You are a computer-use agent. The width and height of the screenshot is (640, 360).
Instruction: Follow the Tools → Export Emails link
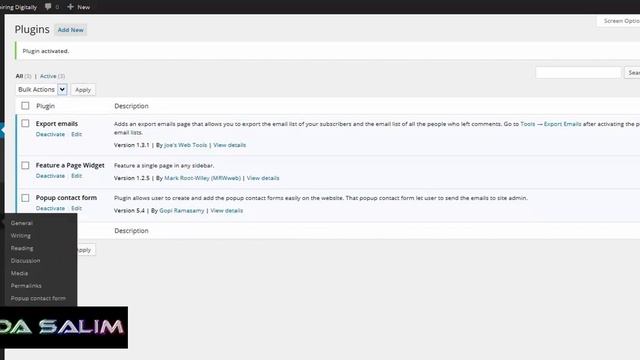[551, 124]
